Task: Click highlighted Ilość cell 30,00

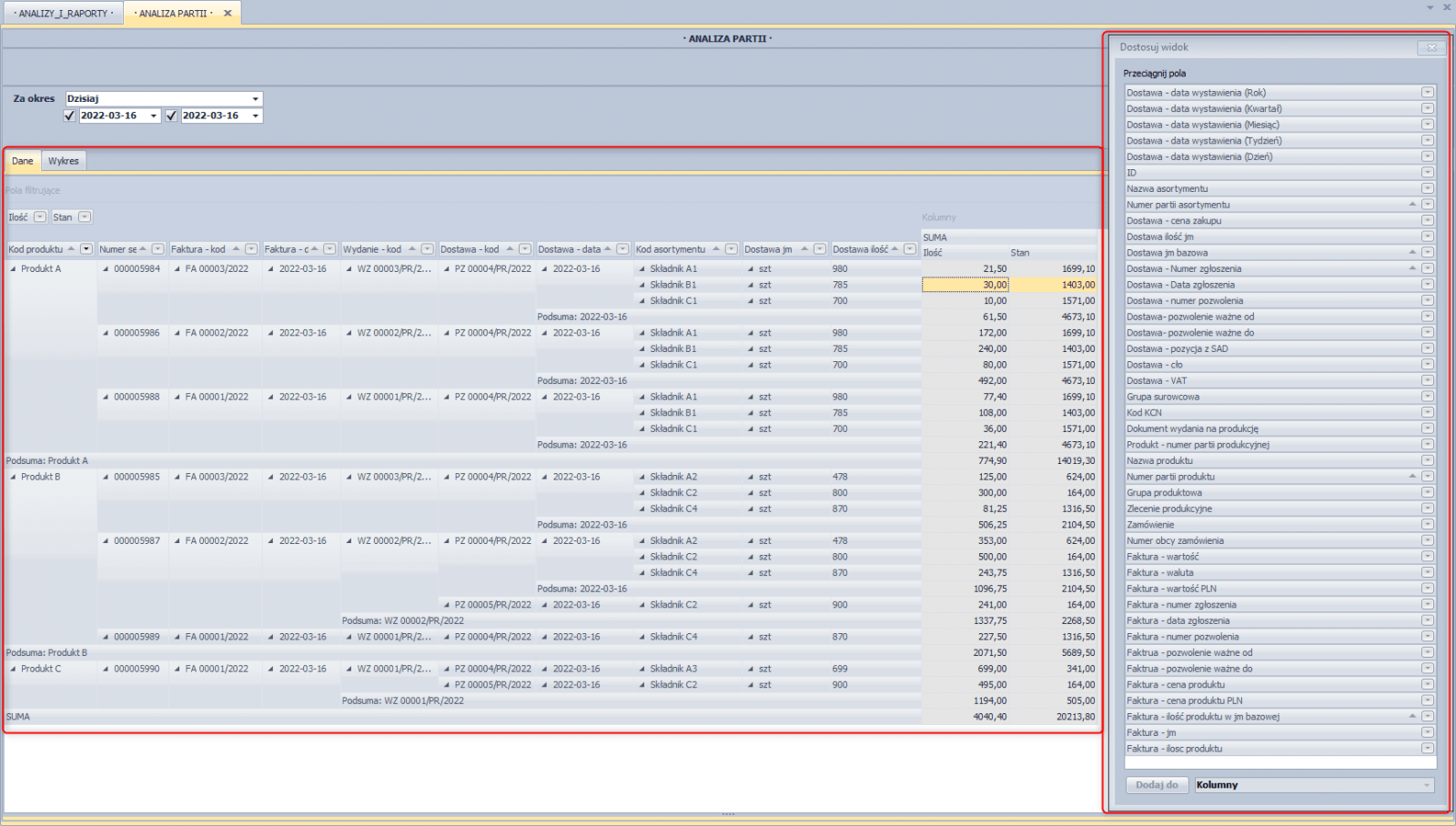Action: [966, 285]
